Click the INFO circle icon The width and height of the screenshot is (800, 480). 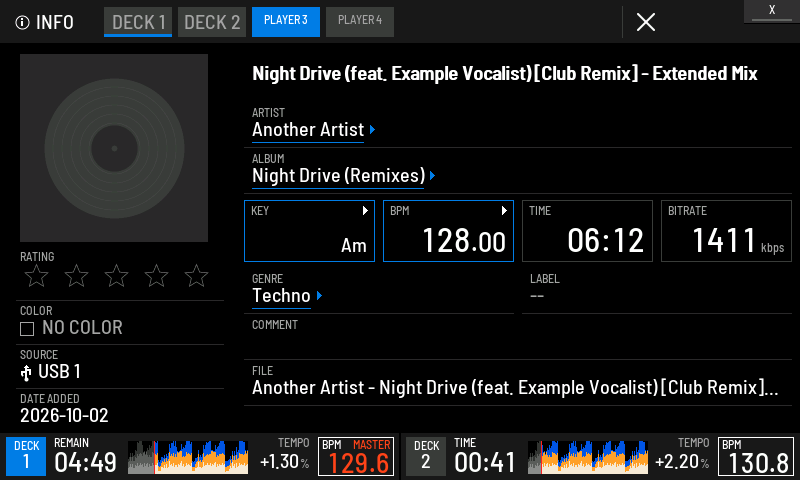click(22, 22)
